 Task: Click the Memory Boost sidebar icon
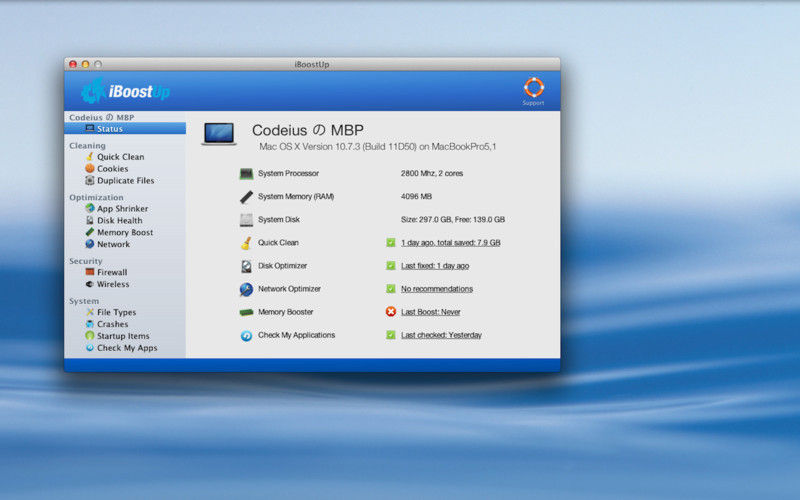[x=90, y=232]
